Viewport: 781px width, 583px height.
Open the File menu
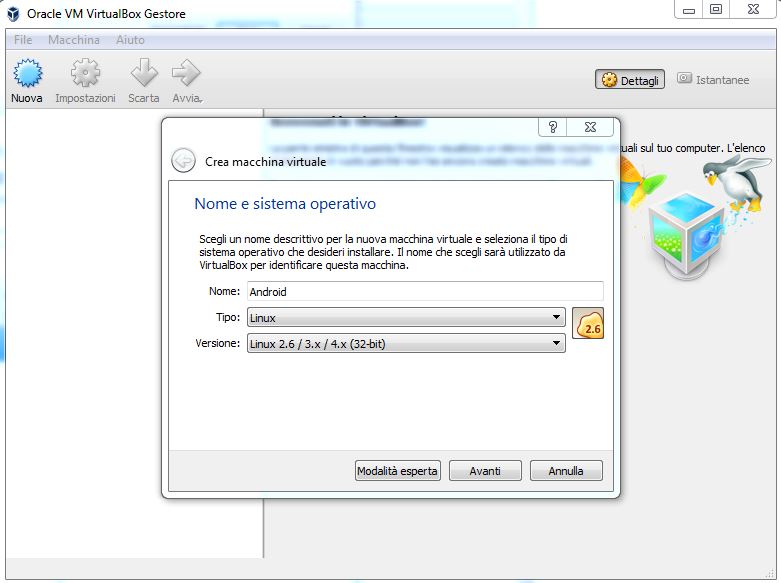pyautogui.click(x=23, y=40)
